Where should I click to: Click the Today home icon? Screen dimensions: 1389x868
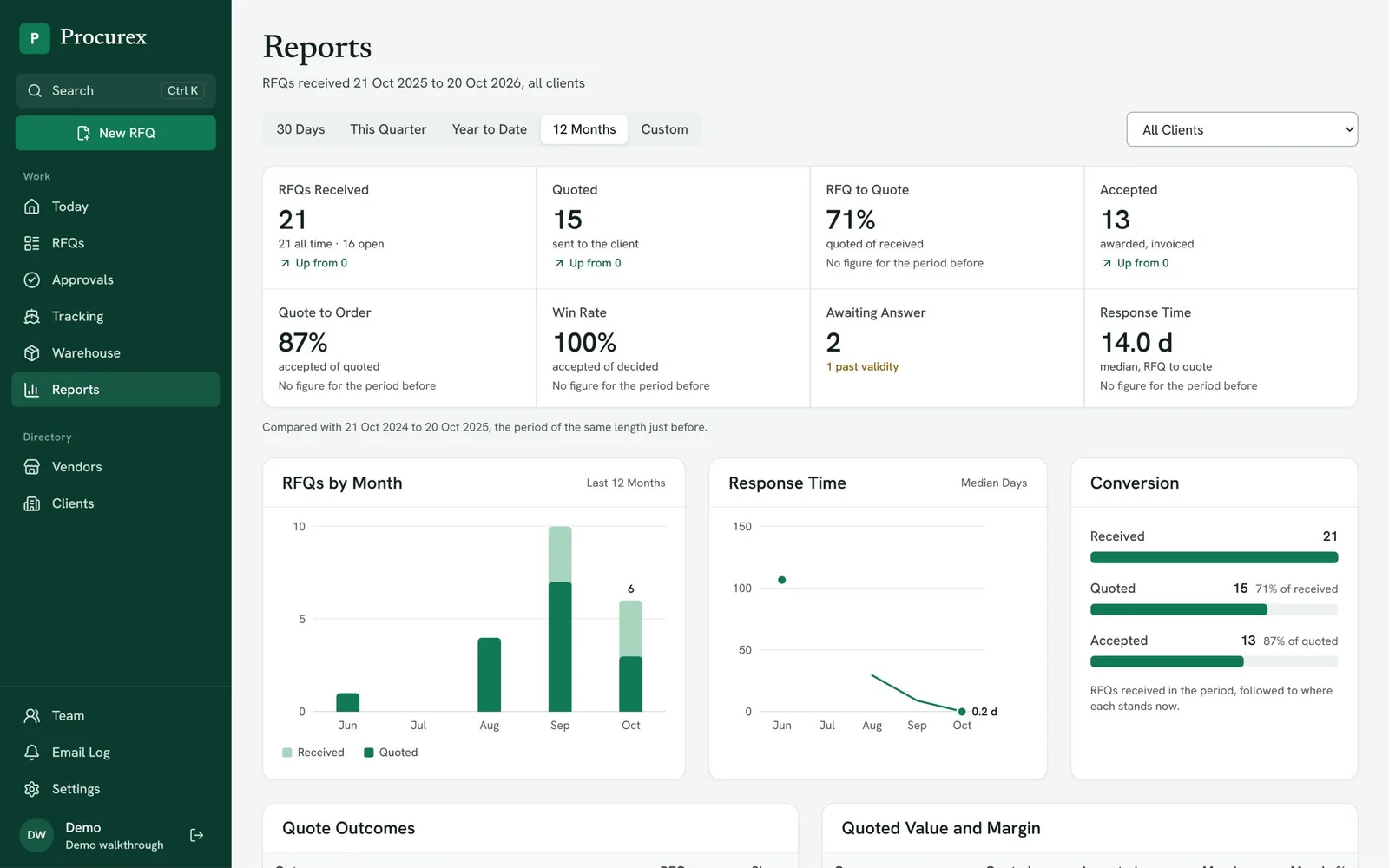(32, 207)
